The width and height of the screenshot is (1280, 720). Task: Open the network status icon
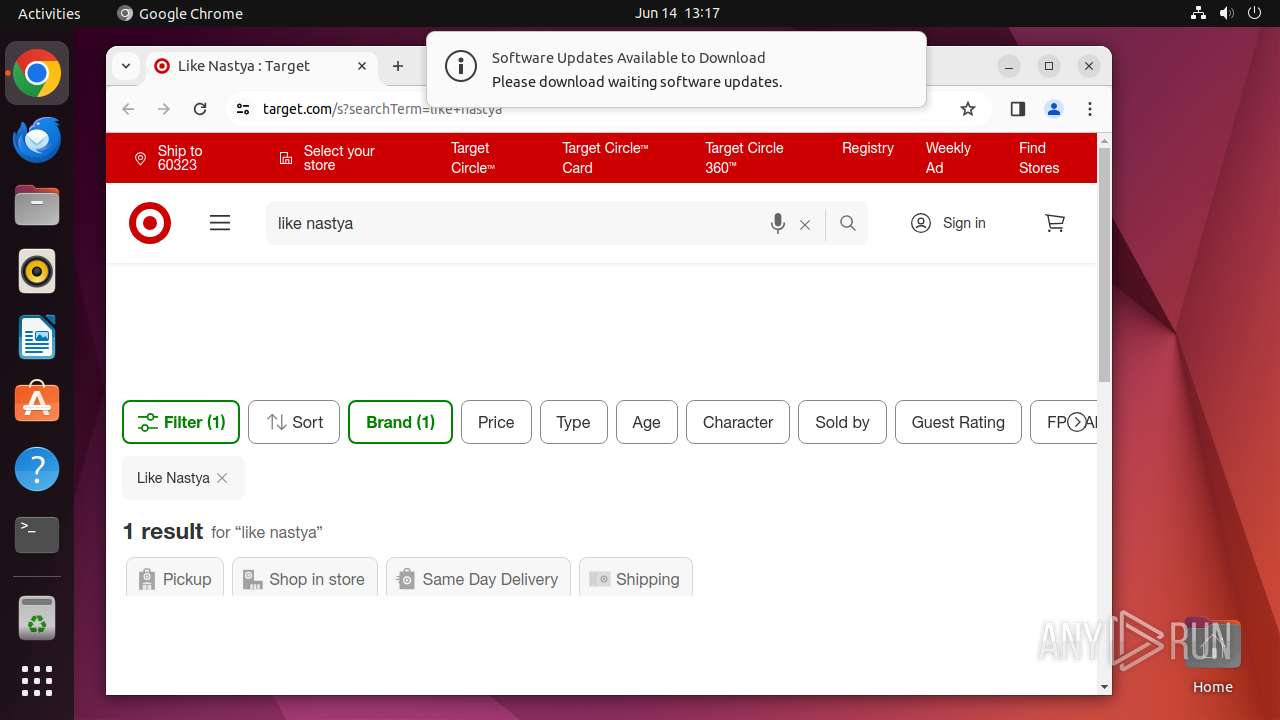[x=1198, y=13]
